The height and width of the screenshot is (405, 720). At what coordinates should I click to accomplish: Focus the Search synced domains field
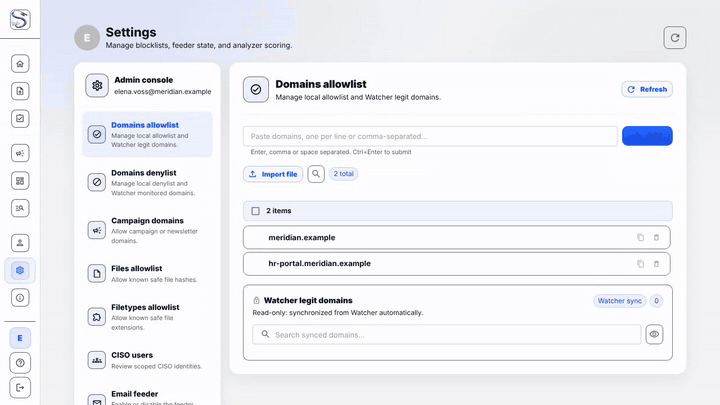[446, 335]
